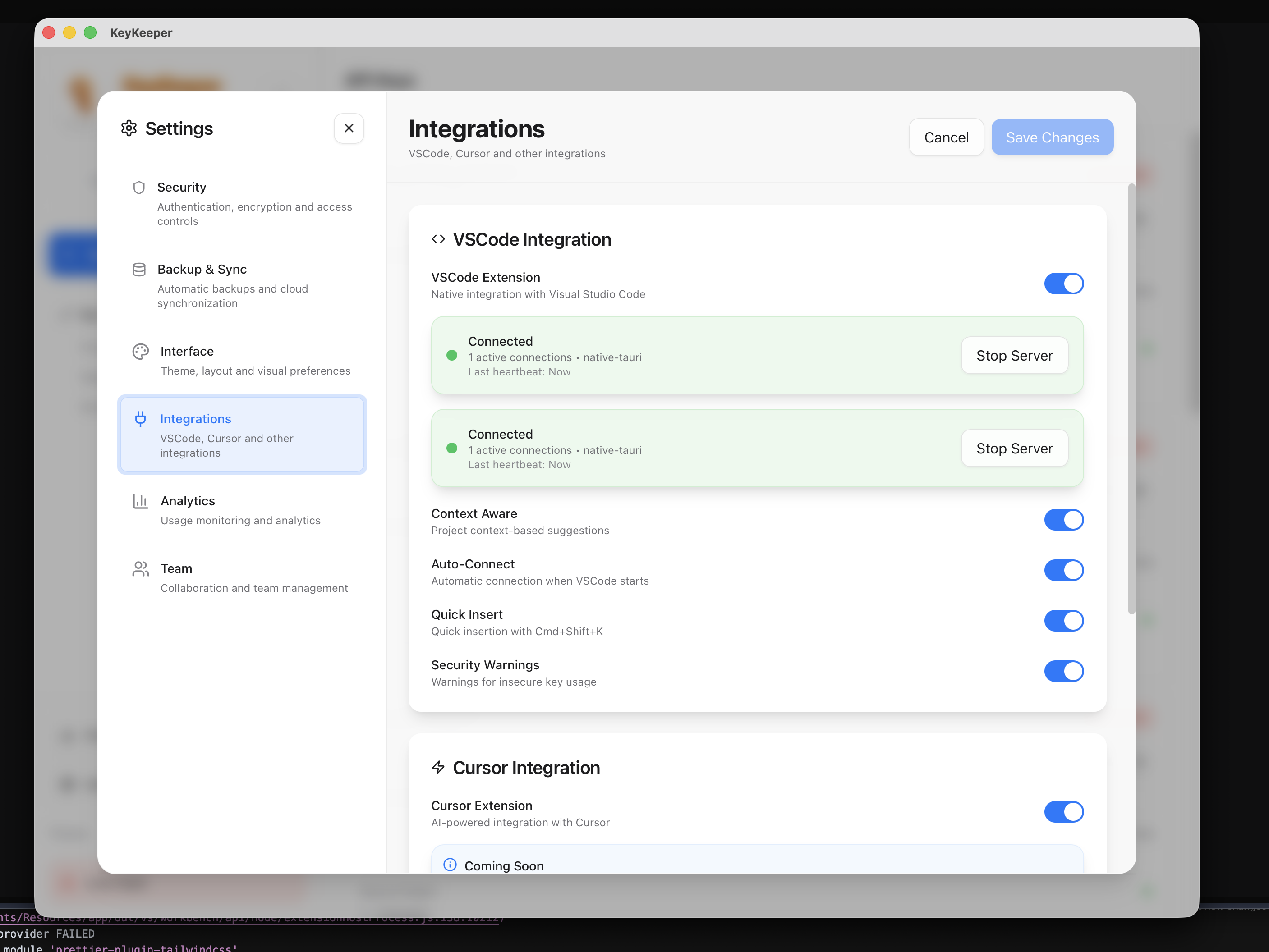This screenshot has width=1269, height=952.
Task: Click the settings panel vertical scrollbar
Action: tap(1131, 398)
